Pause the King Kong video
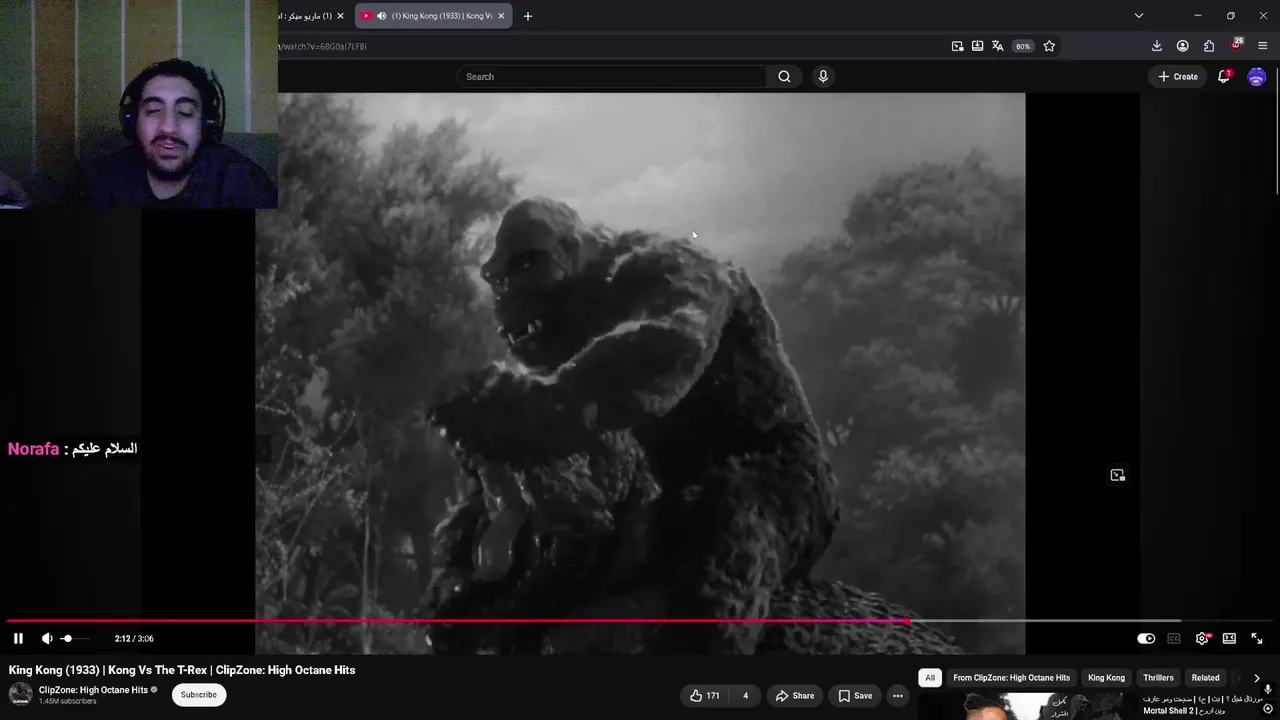Viewport: 1280px width, 720px height. (x=18, y=638)
